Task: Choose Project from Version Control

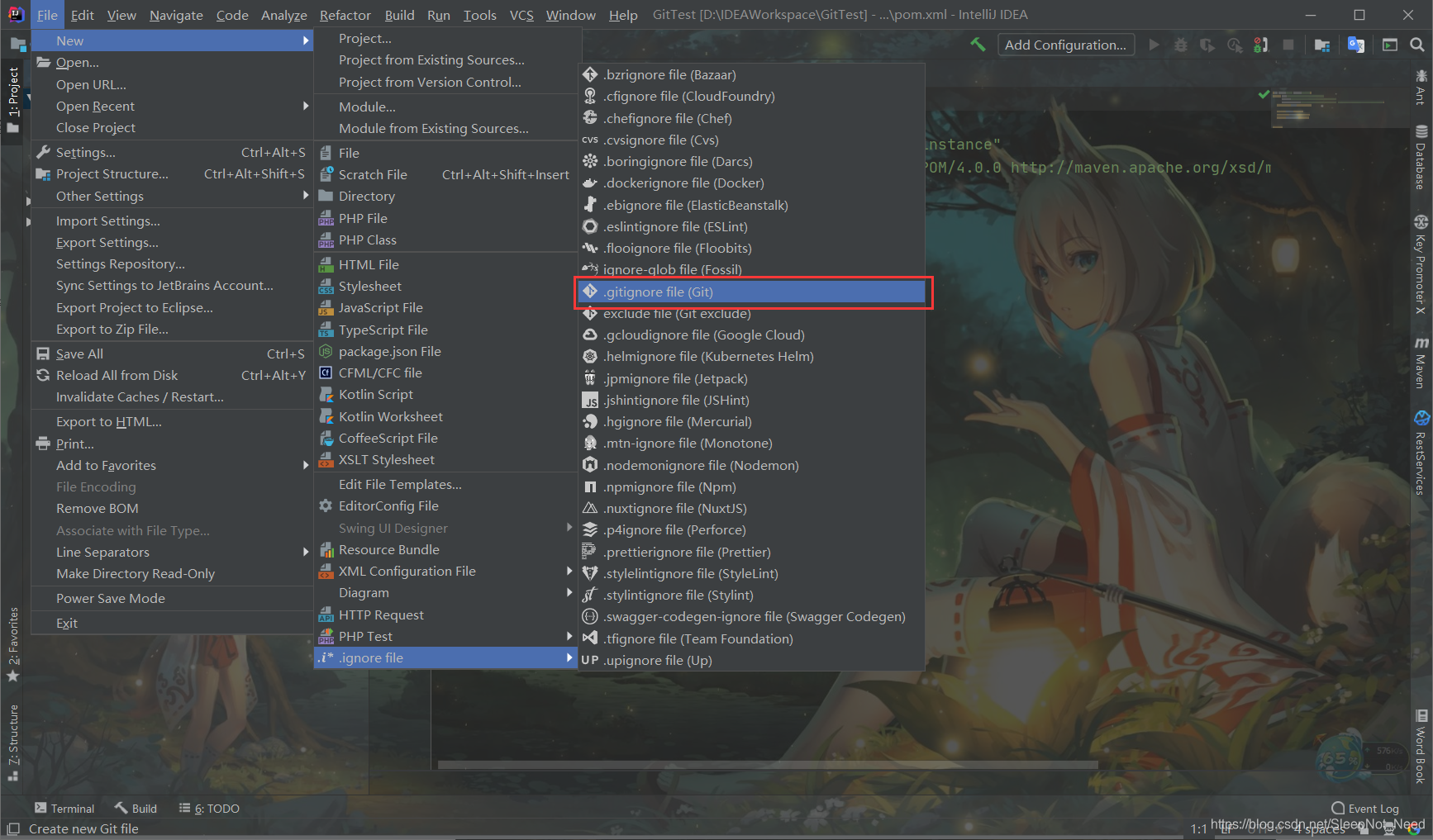Action: 445,82
